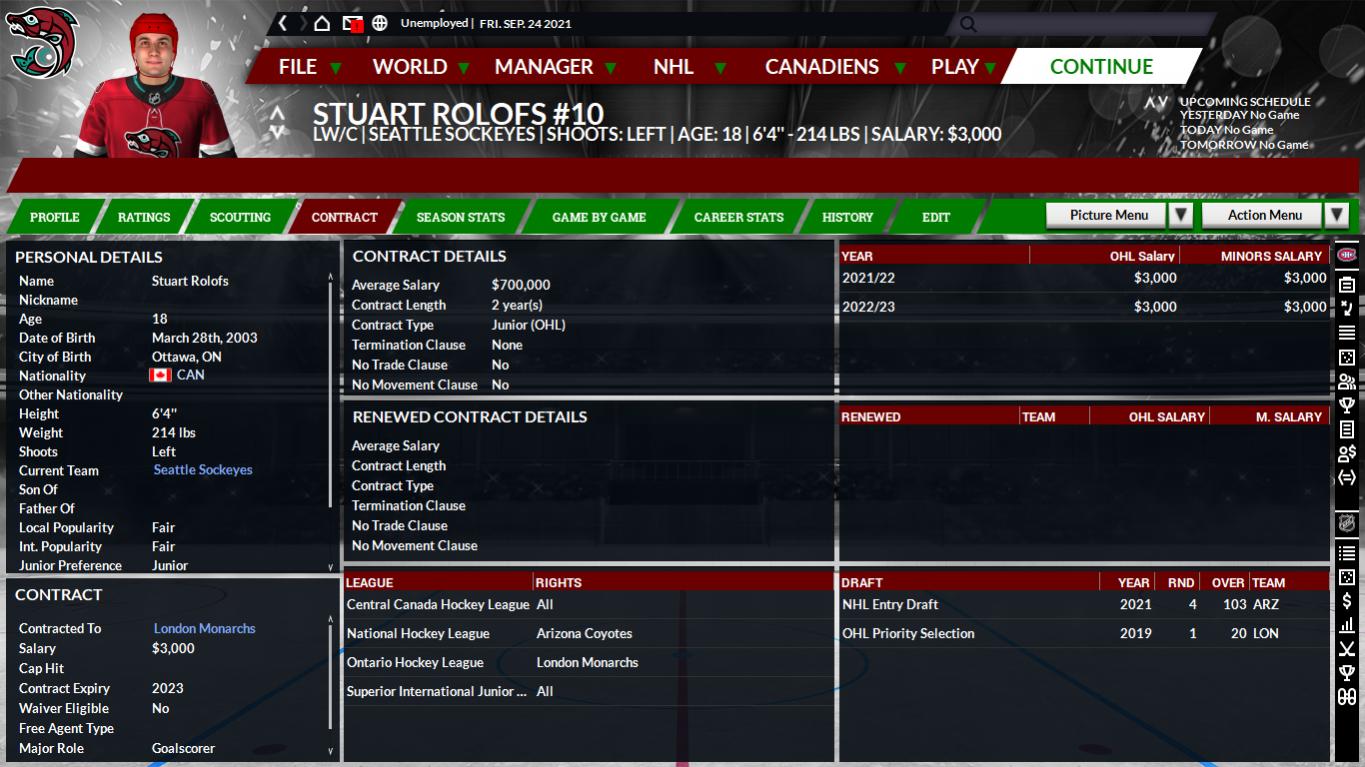This screenshot has width=1365, height=767.
Task: Open the London Monarchs link beside Contracted To
Action: pyautogui.click(x=204, y=628)
